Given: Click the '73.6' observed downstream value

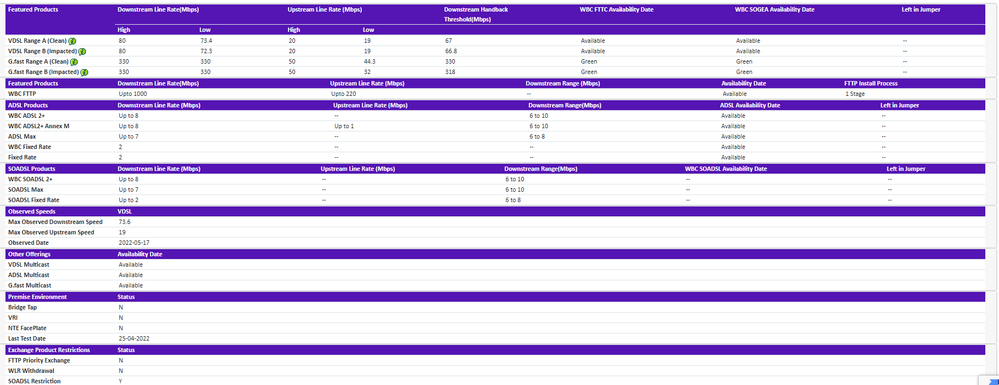Looking at the screenshot, I should [124, 221].
